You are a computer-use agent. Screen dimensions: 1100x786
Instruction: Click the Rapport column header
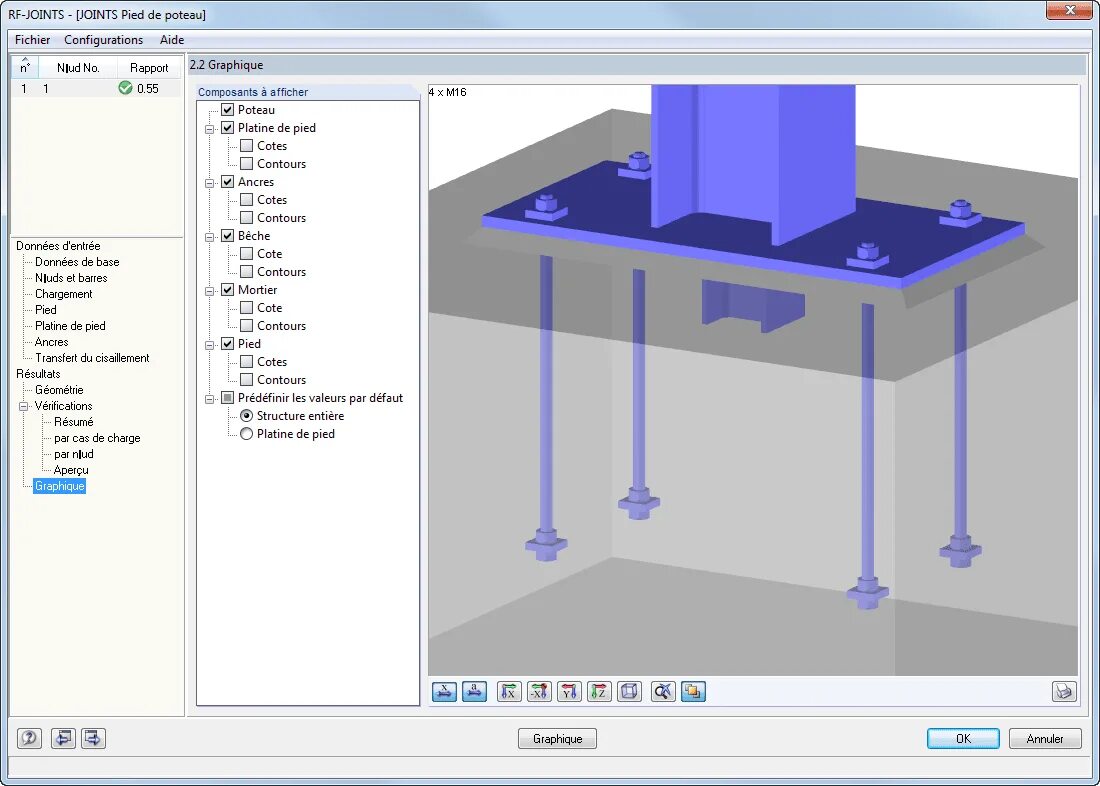[x=149, y=67]
